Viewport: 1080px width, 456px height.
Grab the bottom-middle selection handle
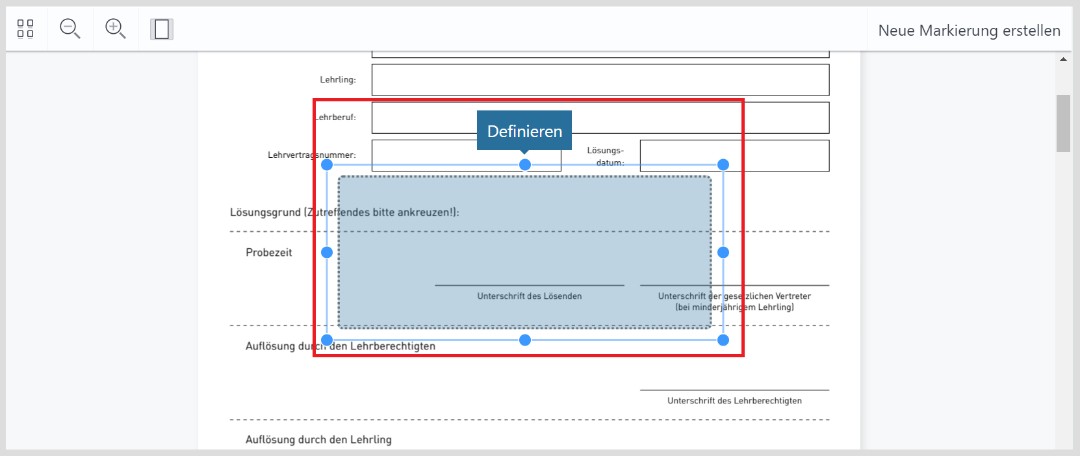525,340
